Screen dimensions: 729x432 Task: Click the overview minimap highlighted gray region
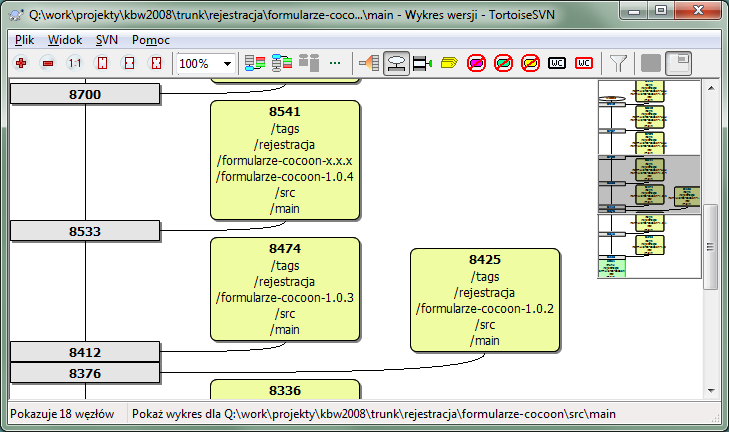click(649, 185)
